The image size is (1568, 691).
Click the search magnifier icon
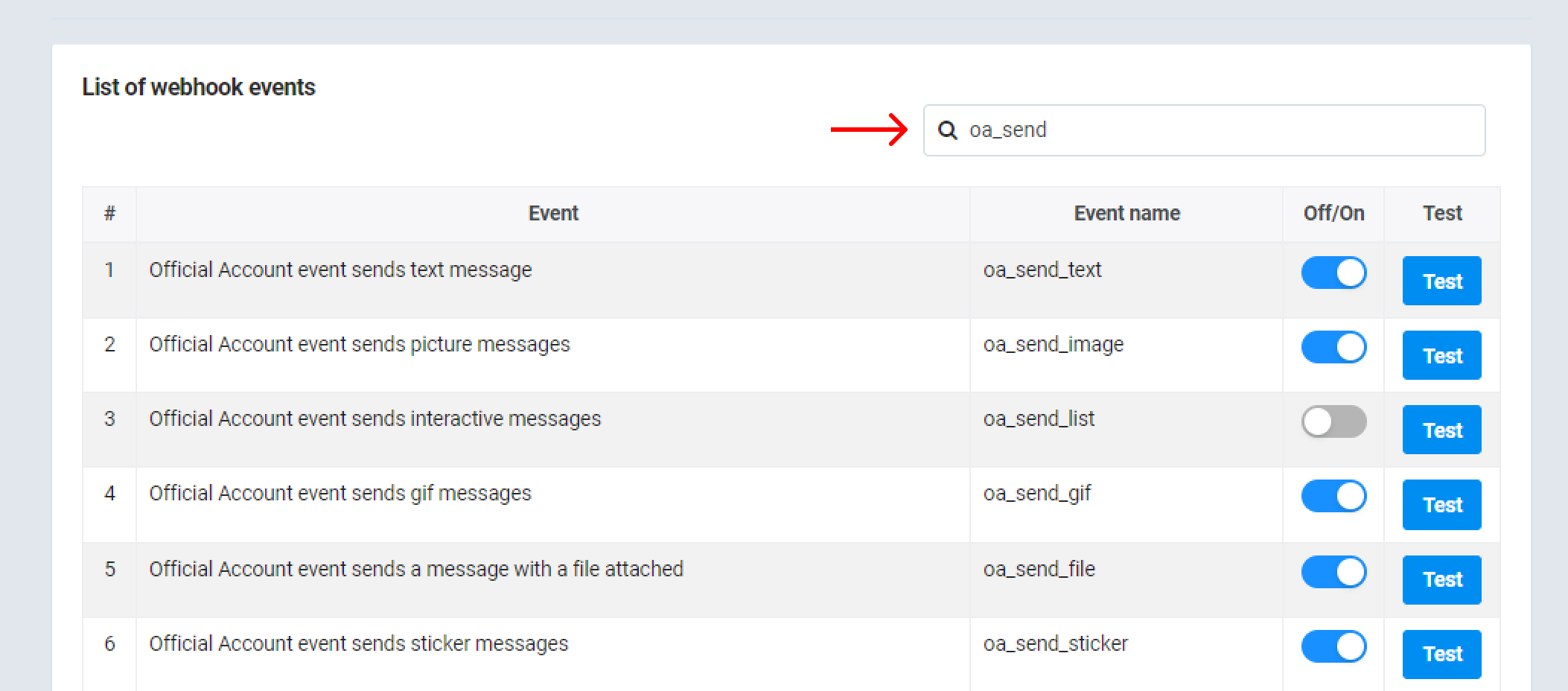point(947,130)
